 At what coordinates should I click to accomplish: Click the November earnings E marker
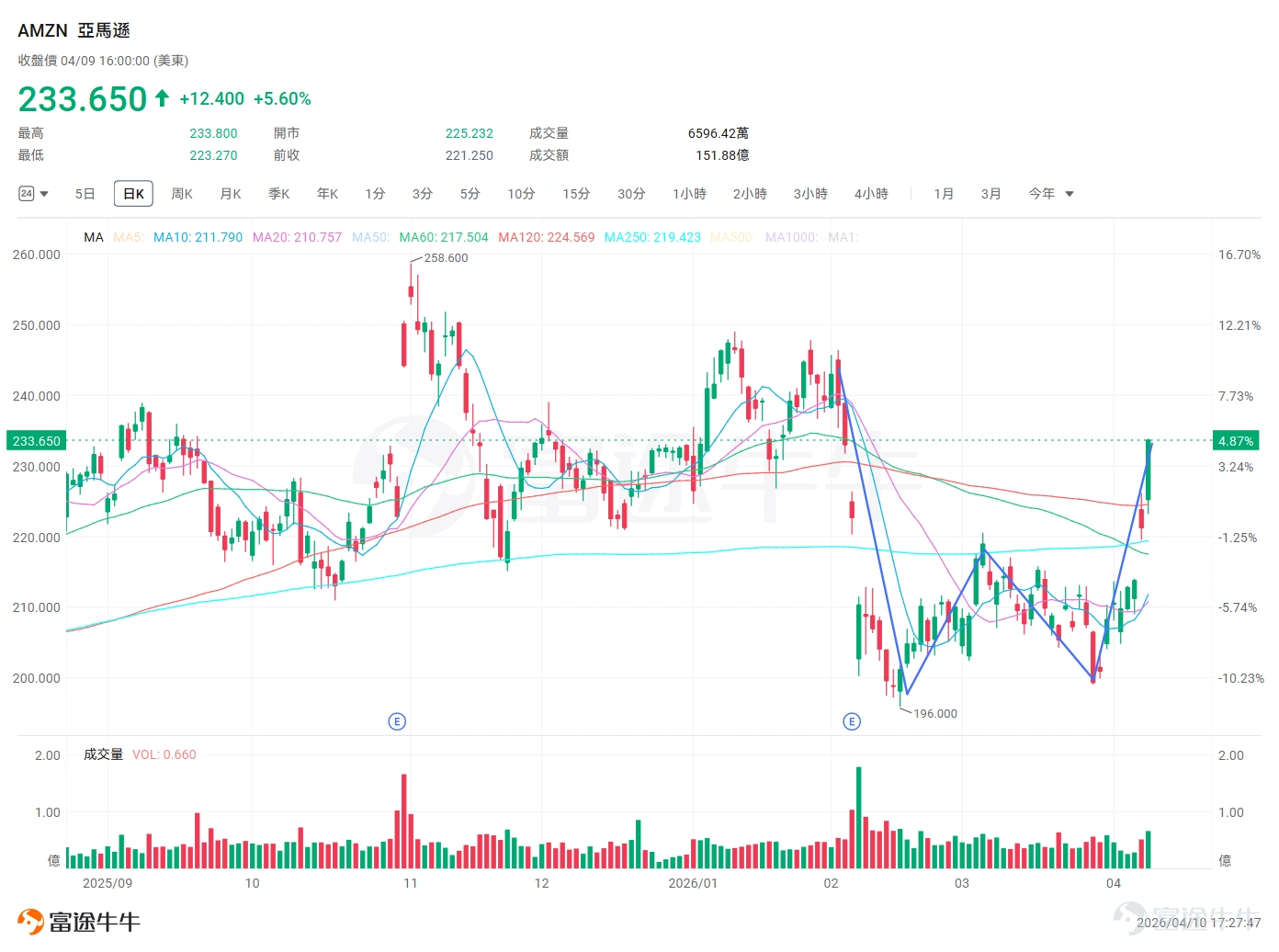pos(397,721)
